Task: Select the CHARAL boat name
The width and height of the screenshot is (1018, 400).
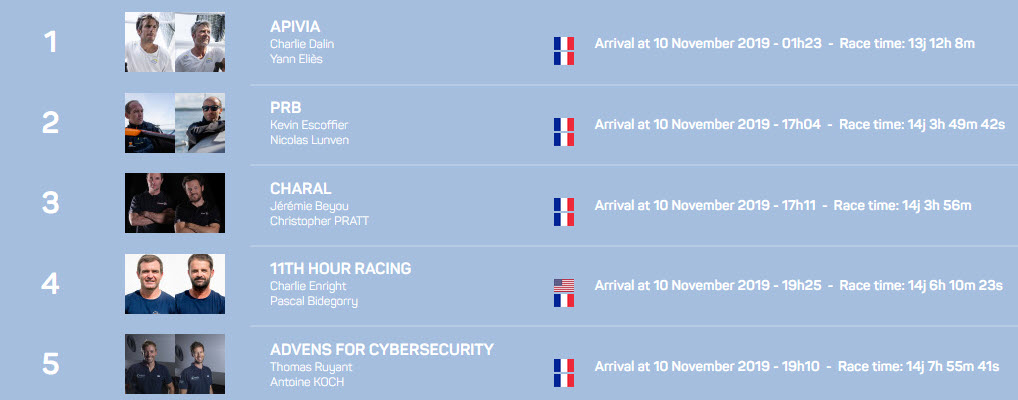Action: [301, 189]
